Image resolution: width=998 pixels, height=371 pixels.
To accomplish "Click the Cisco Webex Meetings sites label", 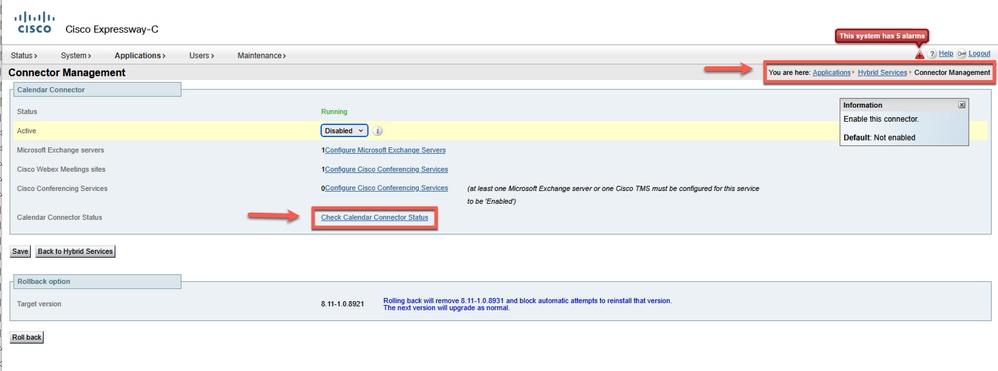I will [x=61, y=169].
